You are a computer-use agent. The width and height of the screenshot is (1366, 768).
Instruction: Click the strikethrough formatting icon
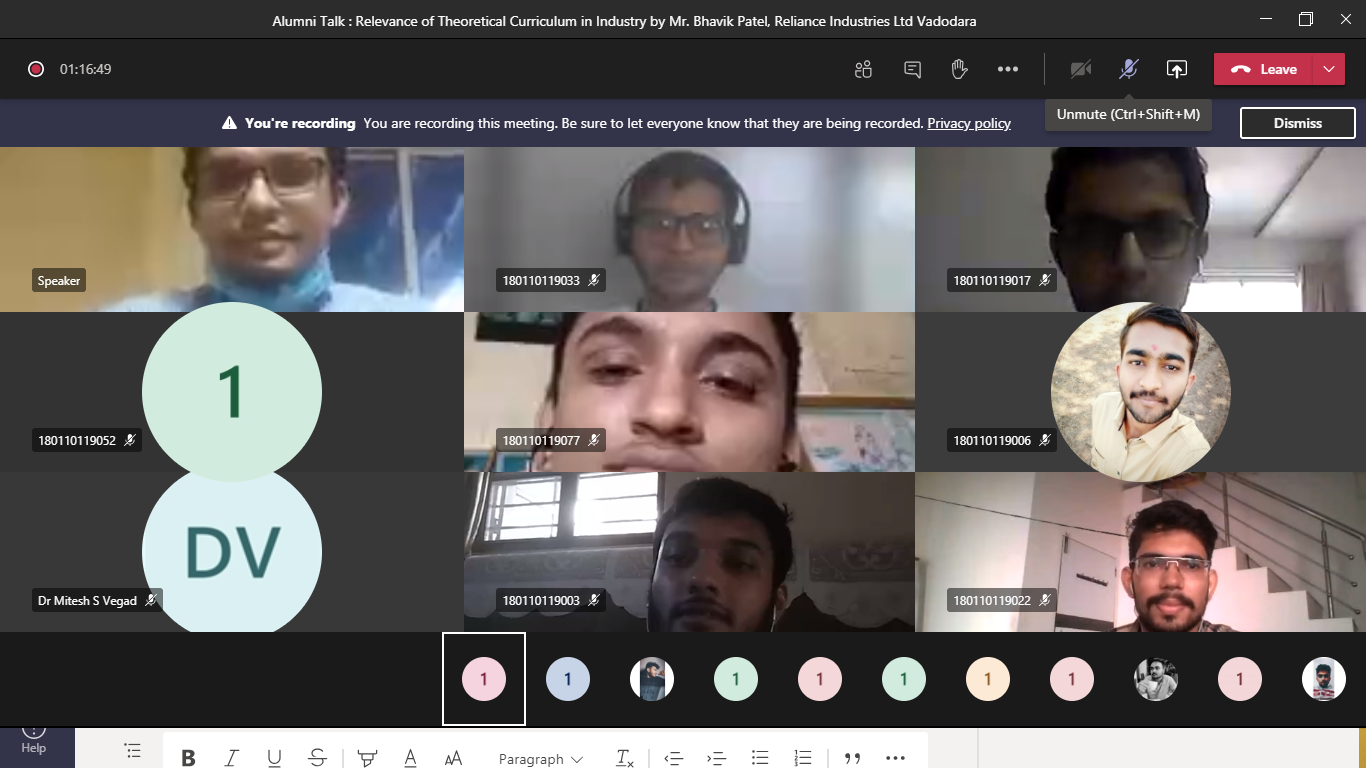pyautogui.click(x=317, y=758)
